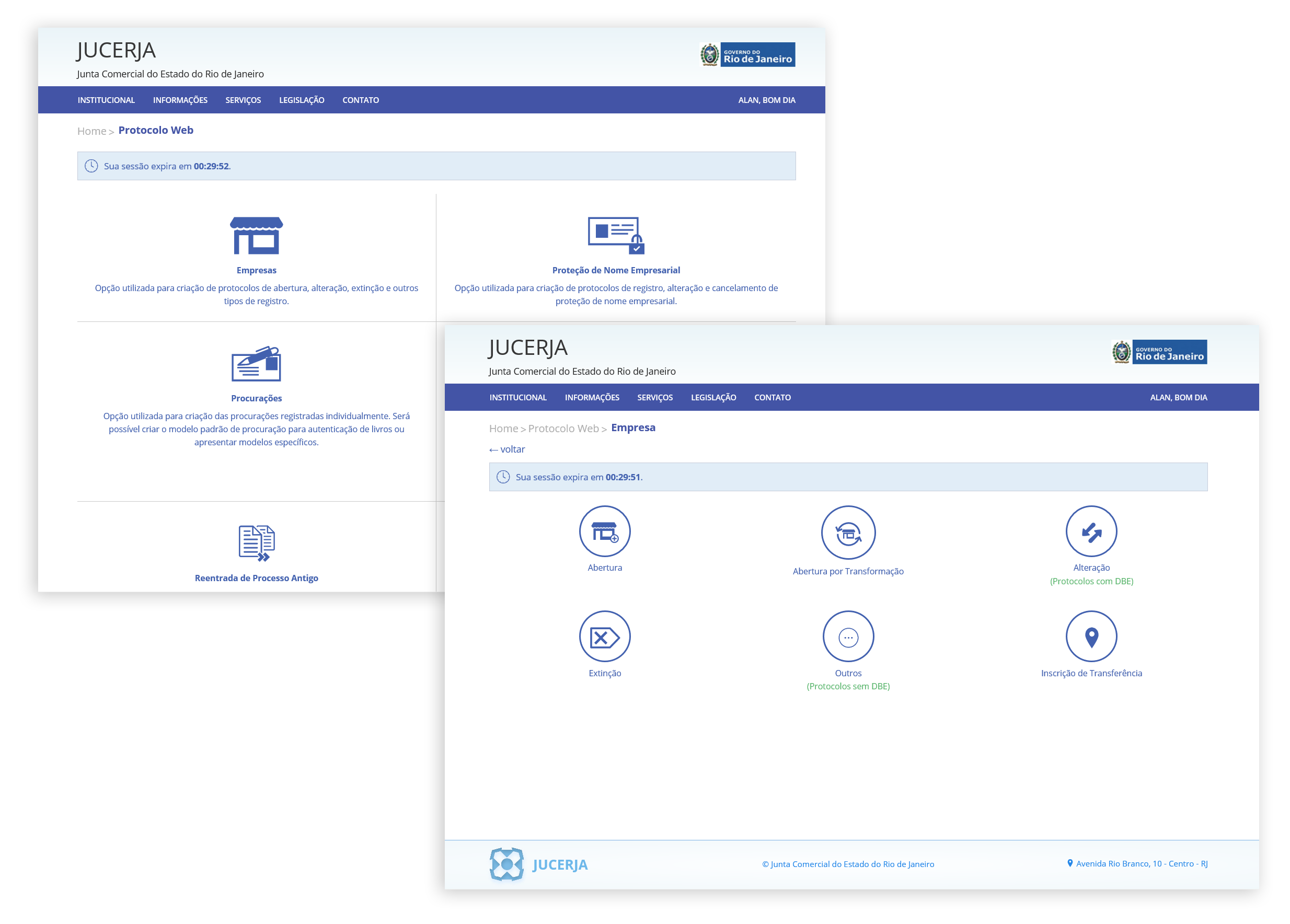Open the Empresas storefront icon in back window
1290x924 pixels.
pyautogui.click(x=256, y=235)
